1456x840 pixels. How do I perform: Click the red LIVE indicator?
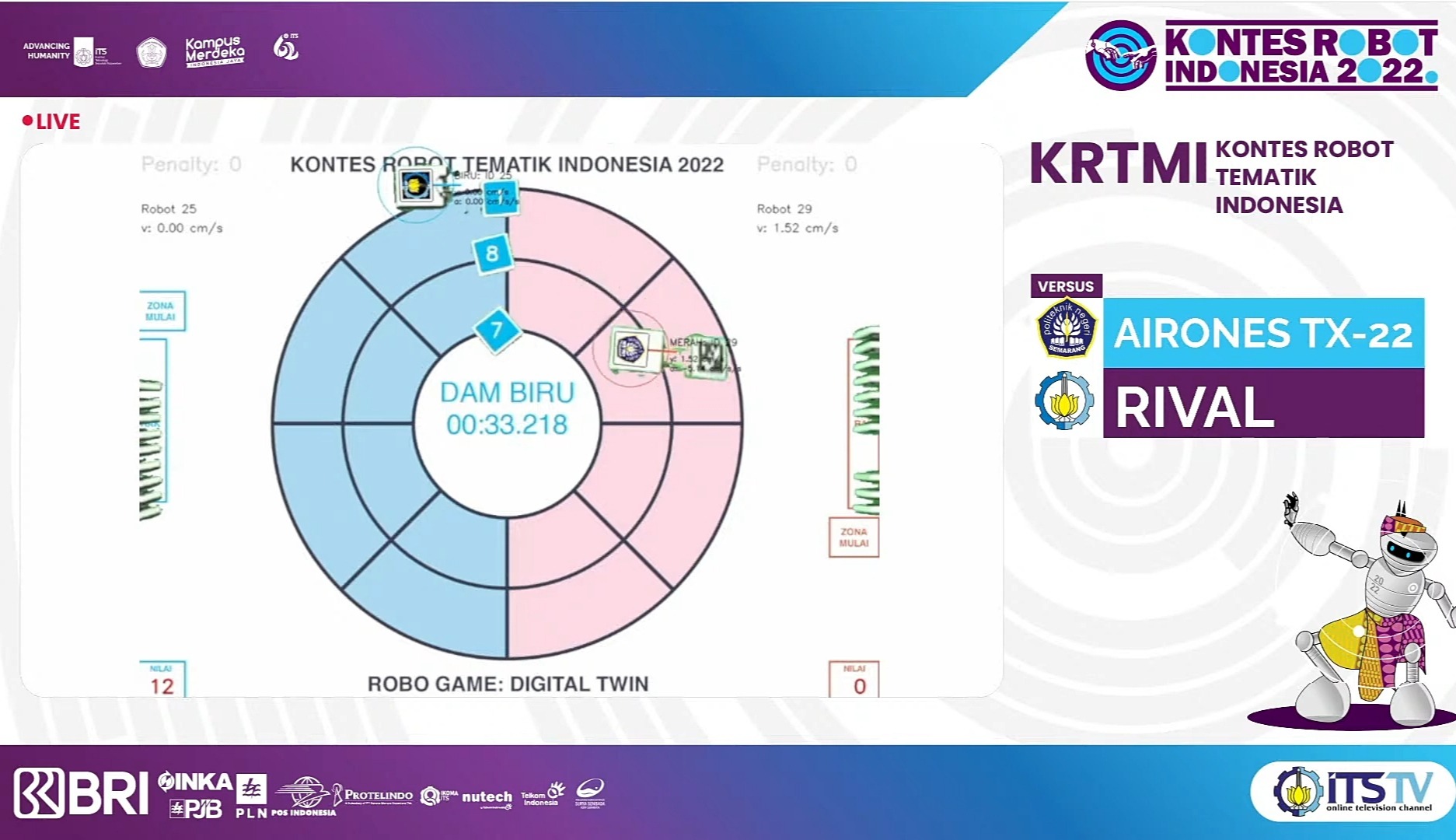point(51,121)
